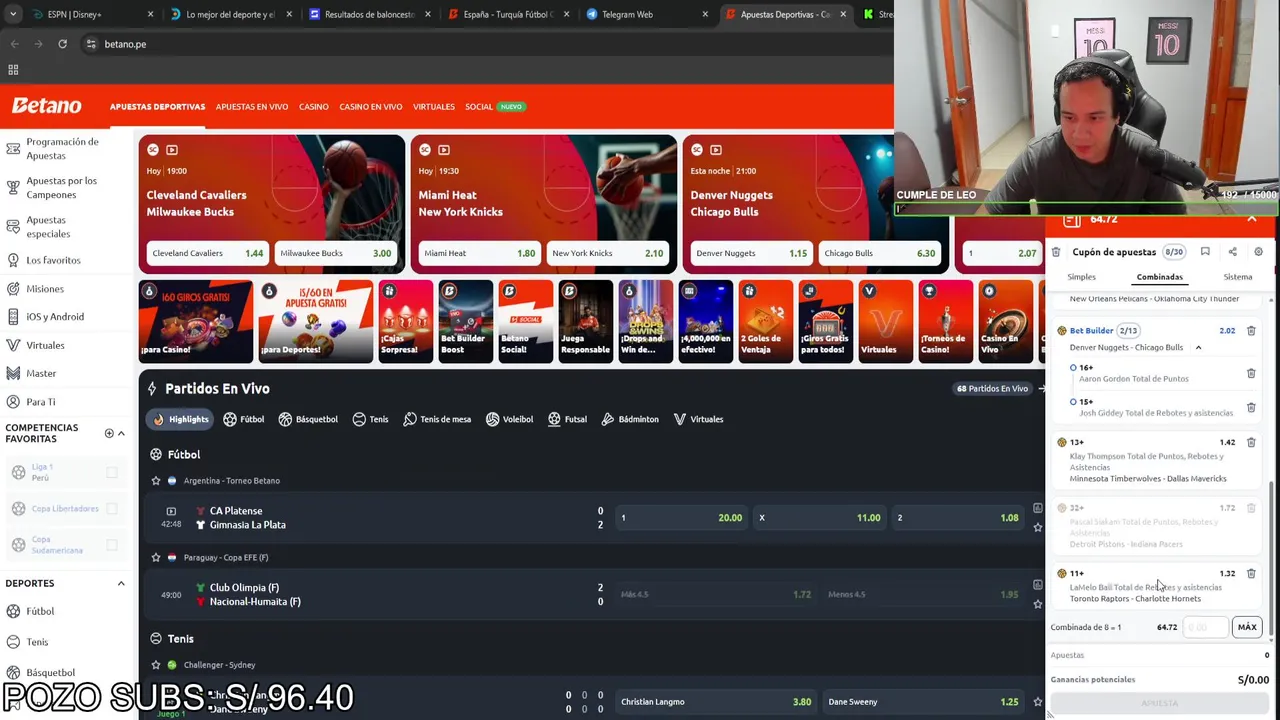This screenshot has height=720, width=1280.
Task: Remove the Aaron Gordon Total de Puntos pick
Action: coord(1251,373)
